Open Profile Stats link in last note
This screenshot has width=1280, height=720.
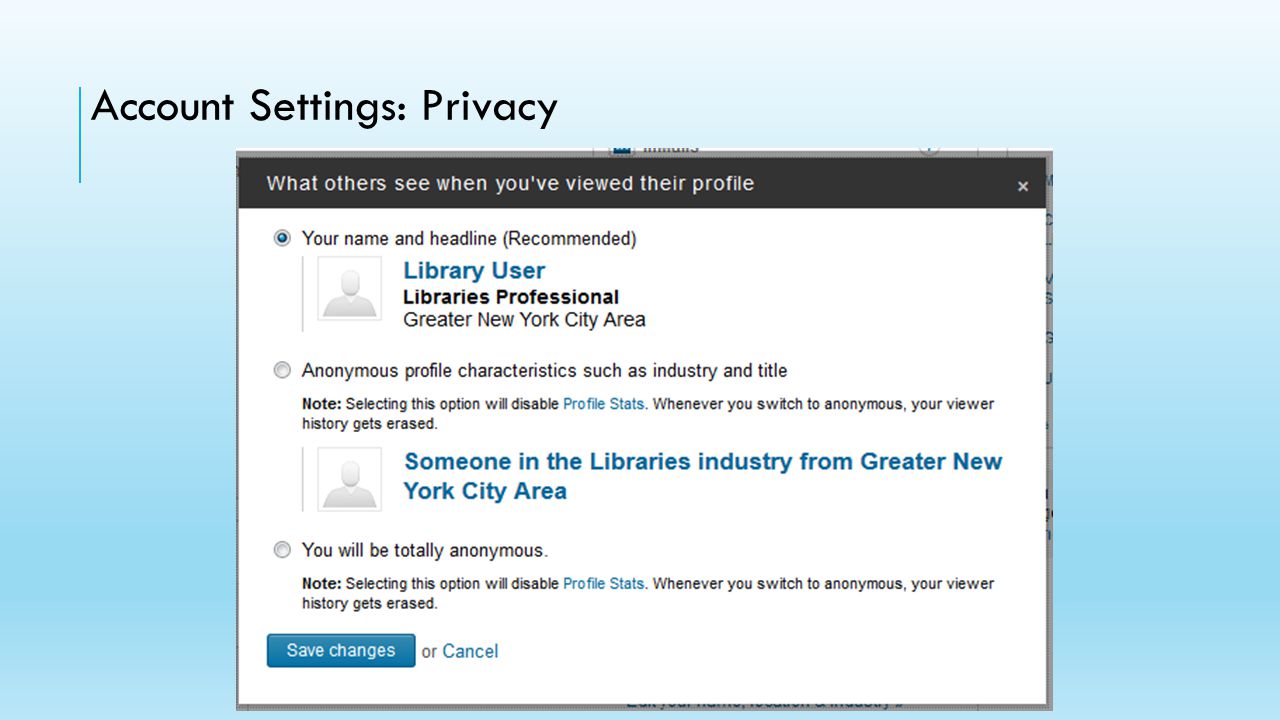604,583
